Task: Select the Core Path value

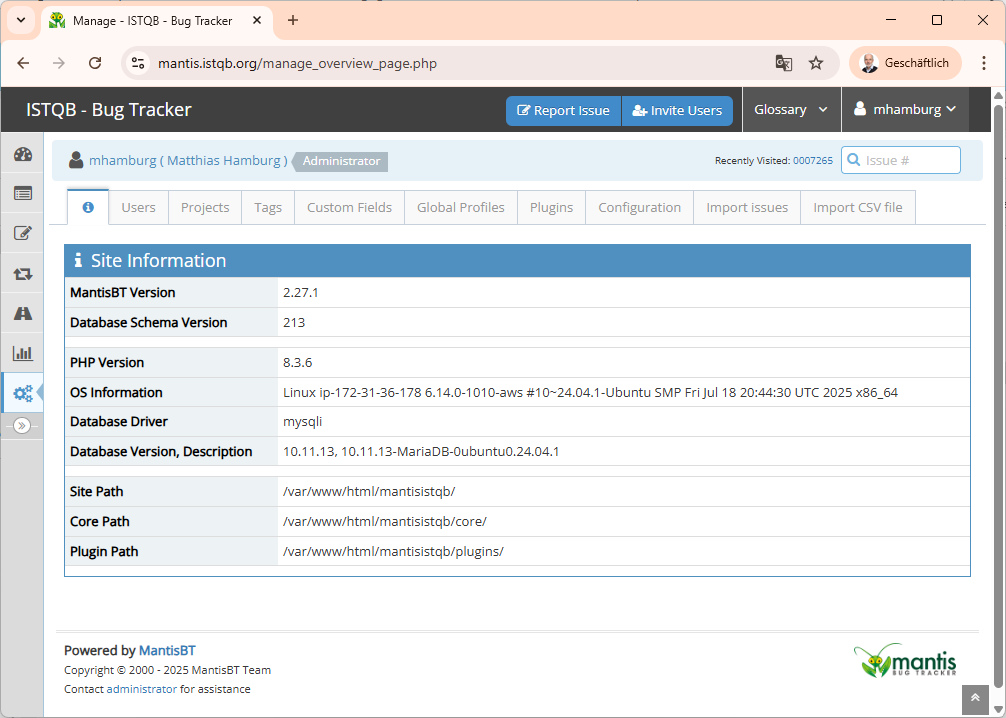Action: pyautogui.click(x=385, y=522)
